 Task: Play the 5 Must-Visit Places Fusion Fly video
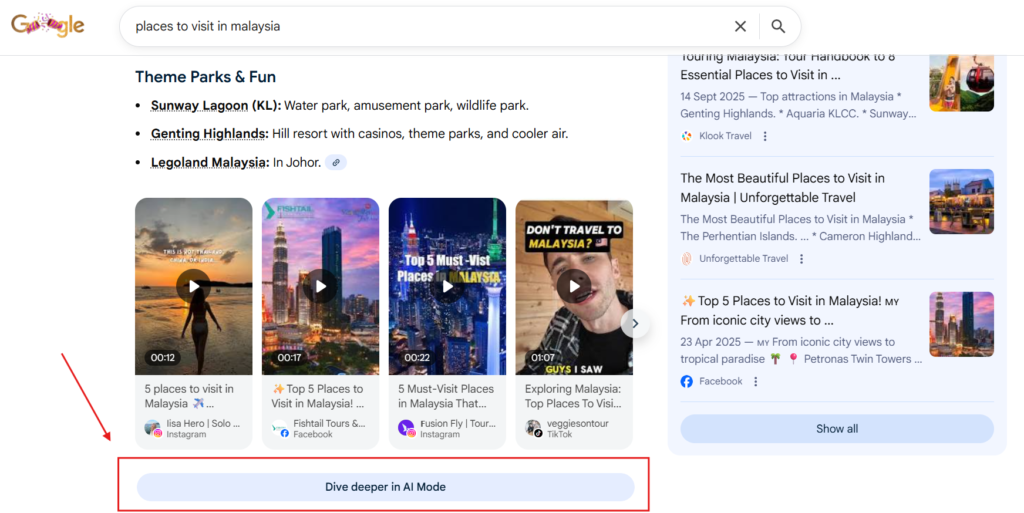447,286
